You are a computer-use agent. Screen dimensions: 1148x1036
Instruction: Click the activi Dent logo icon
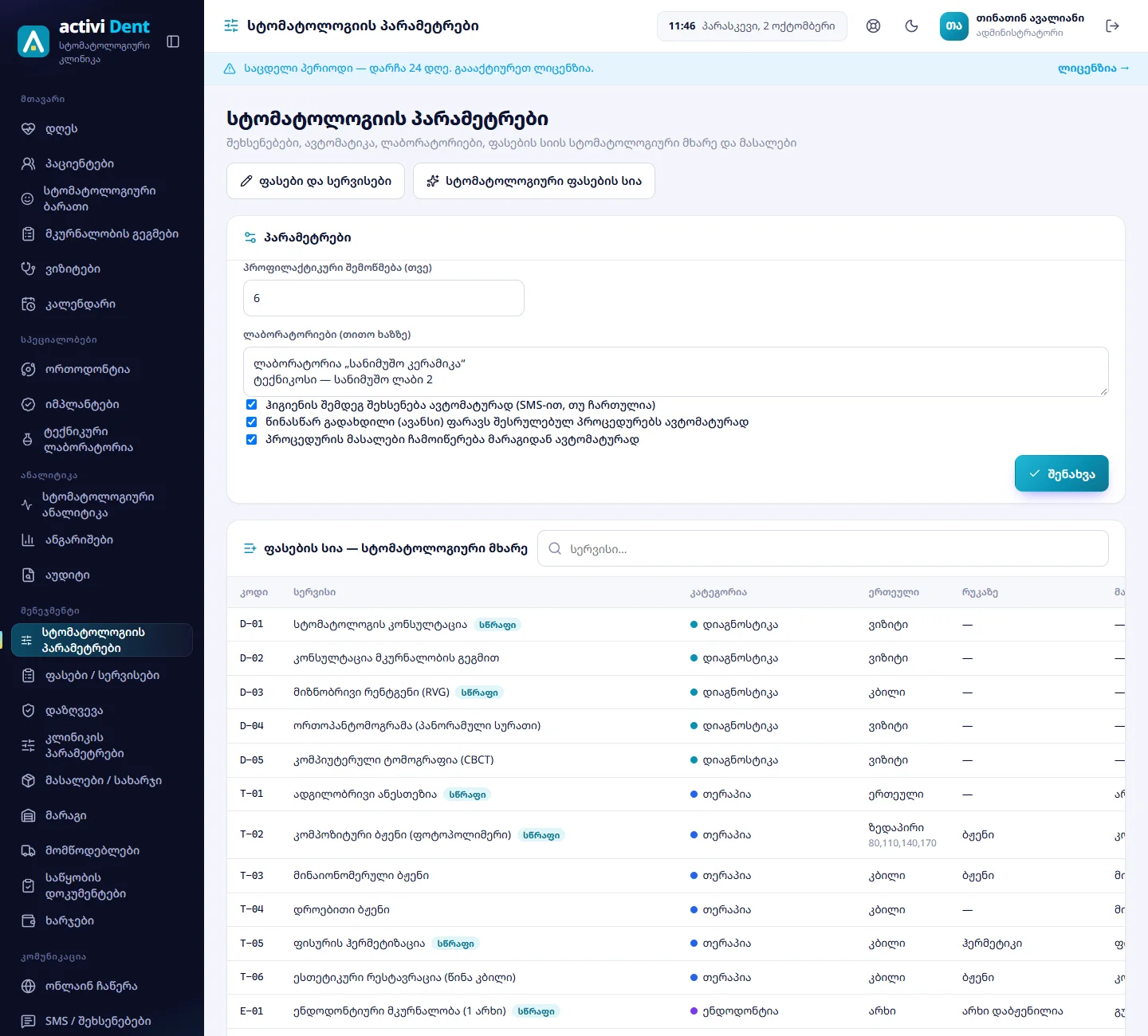point(33,41)
